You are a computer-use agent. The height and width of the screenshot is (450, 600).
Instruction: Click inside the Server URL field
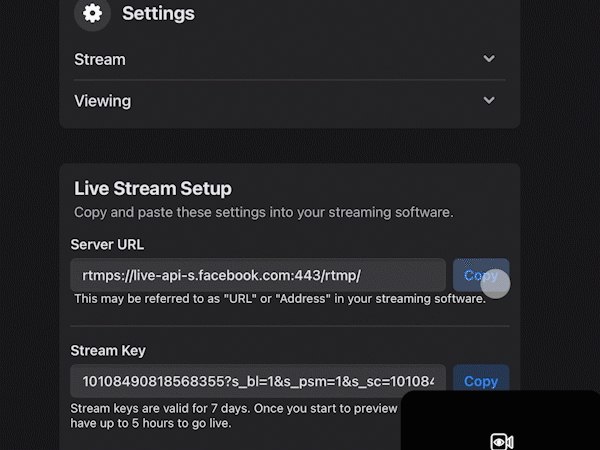257,276
